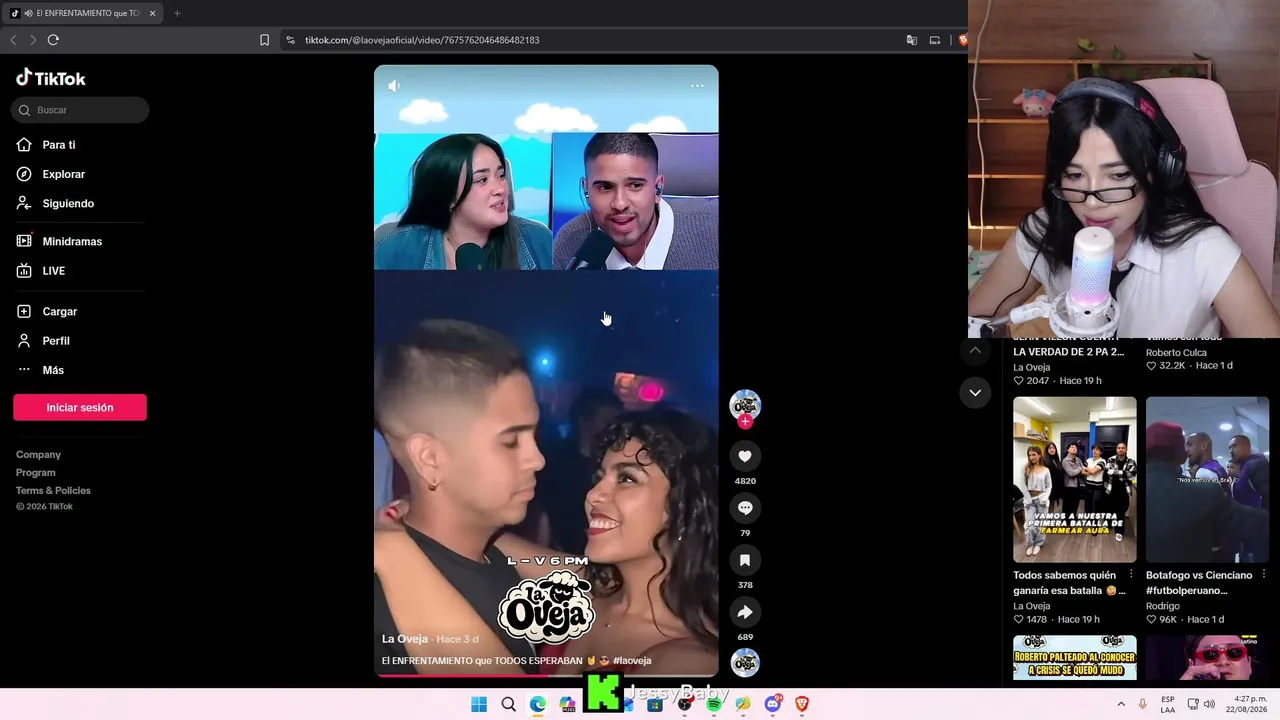
Task: Reload the TikTok page
Action: [53, 40]
